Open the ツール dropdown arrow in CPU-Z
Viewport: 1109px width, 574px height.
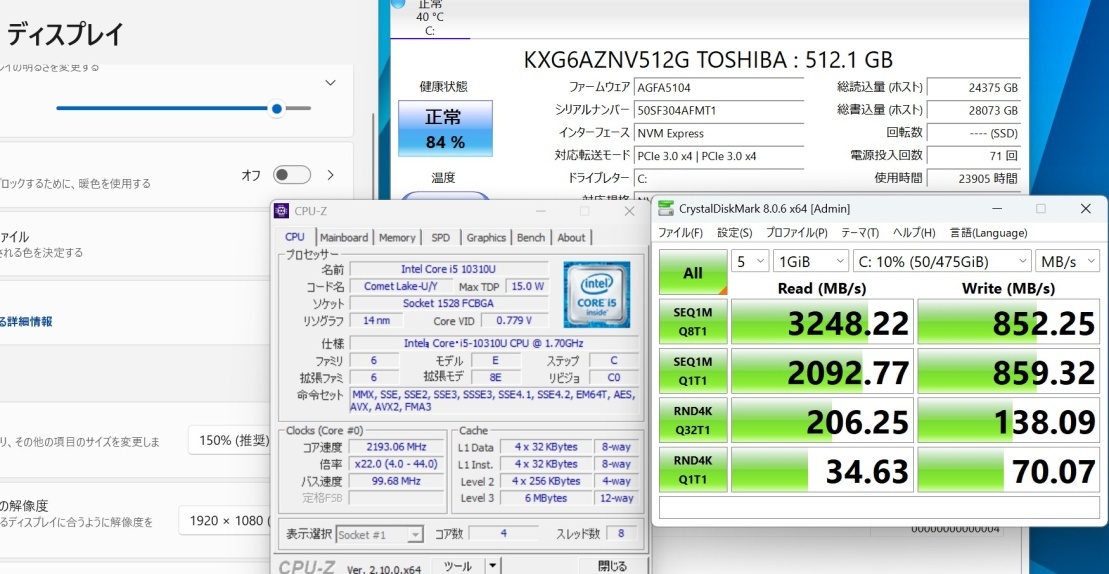(493, 566)
